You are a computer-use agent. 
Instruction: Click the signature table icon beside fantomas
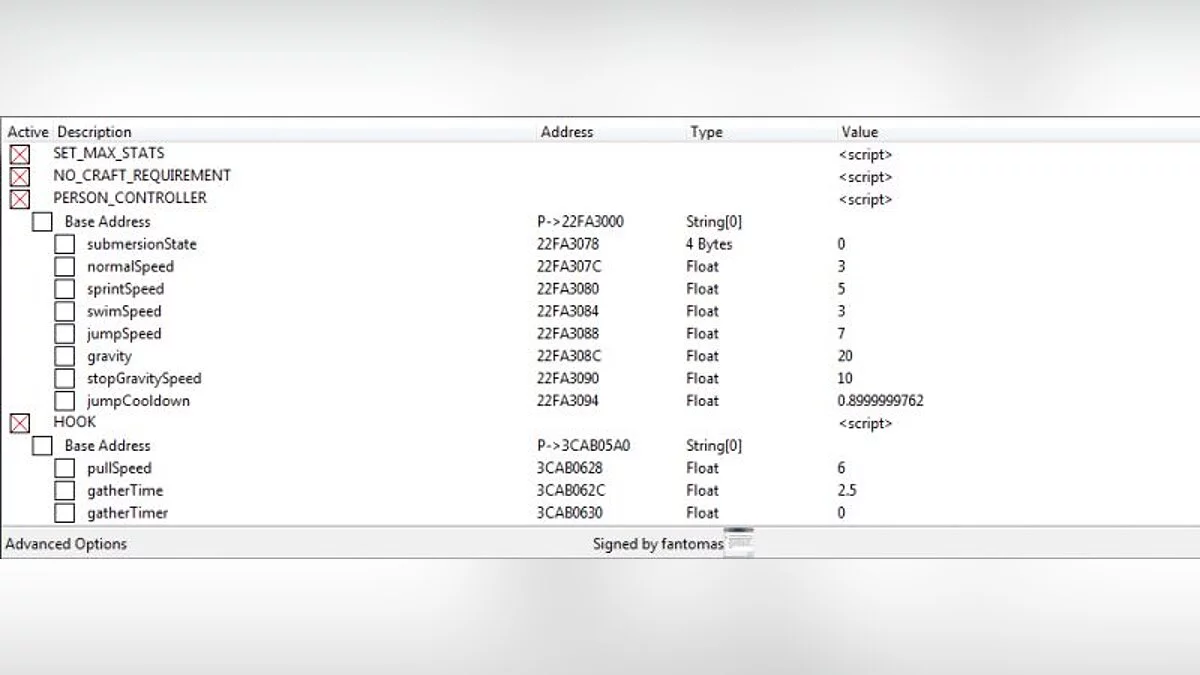click(x=739, y=542)
